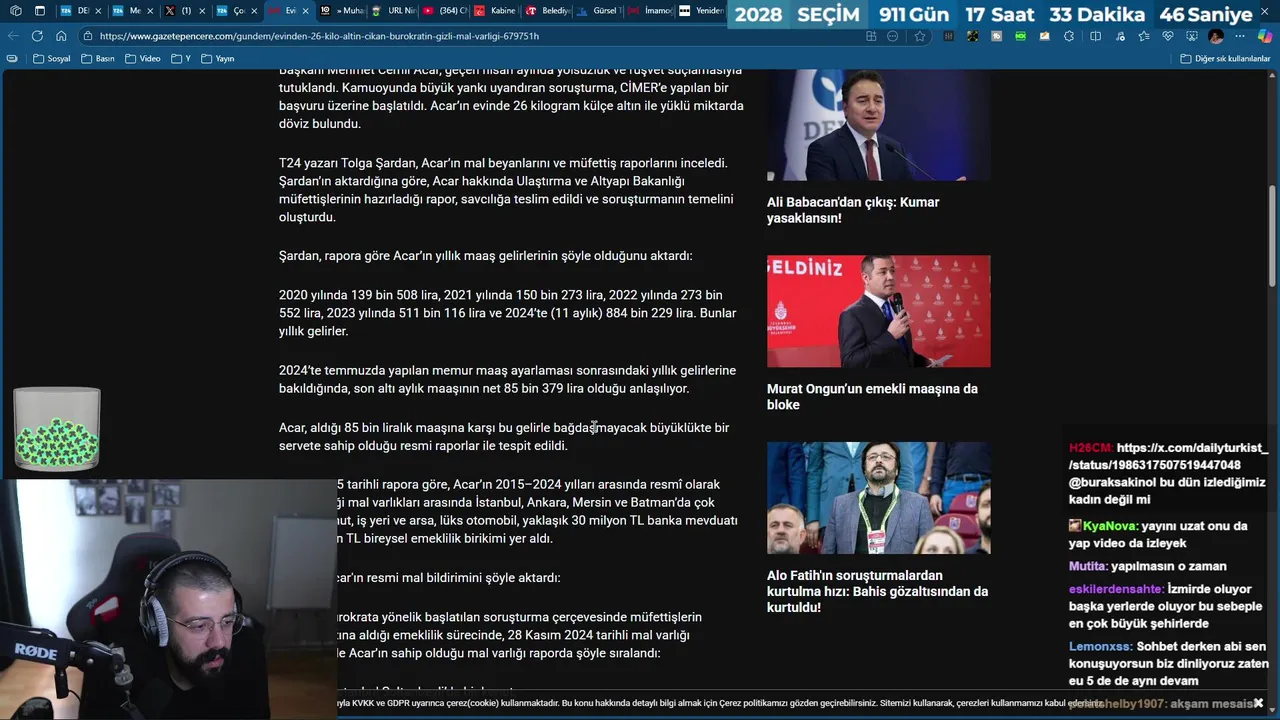Viewport: 1280px width, 720px height.
Task: Open dailyturkist link in chat
Action: 1168,456
